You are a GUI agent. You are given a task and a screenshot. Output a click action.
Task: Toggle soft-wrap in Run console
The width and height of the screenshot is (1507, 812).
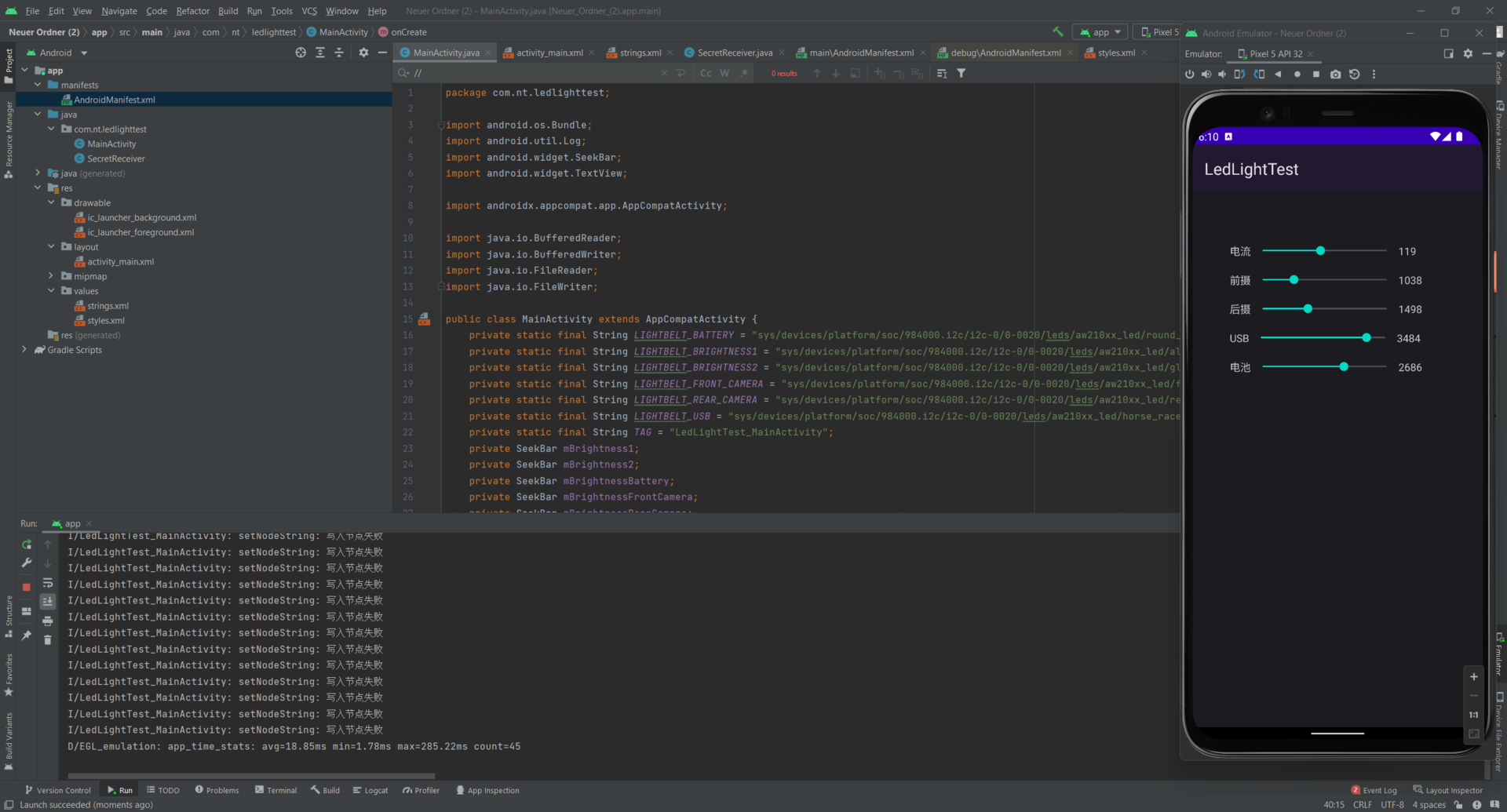click(x=48, y=583)
